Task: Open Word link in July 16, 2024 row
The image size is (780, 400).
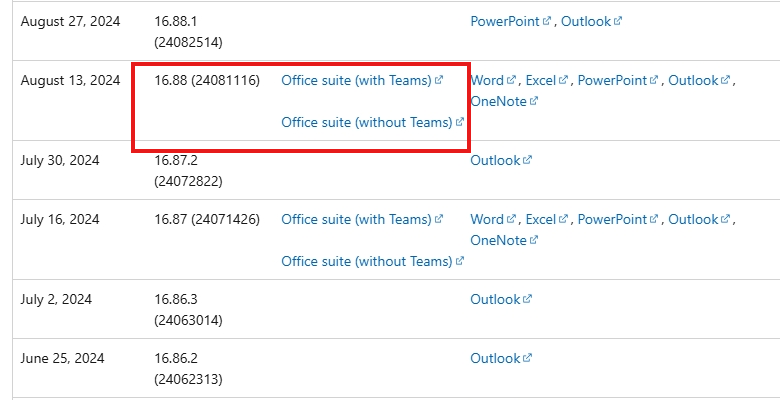Action: click(x=493, y=219)
